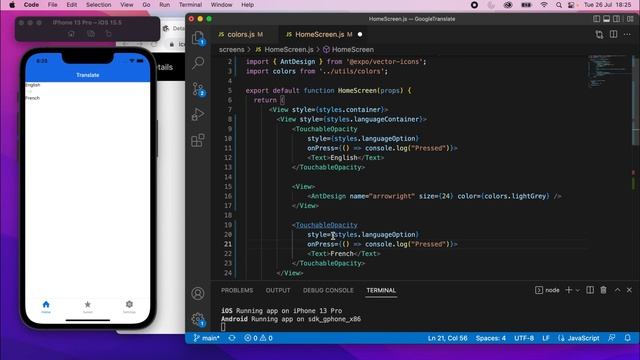
Task: Open changes compare icon in editor toolbar
Action: pyautogui.click(x=599, y=35)
